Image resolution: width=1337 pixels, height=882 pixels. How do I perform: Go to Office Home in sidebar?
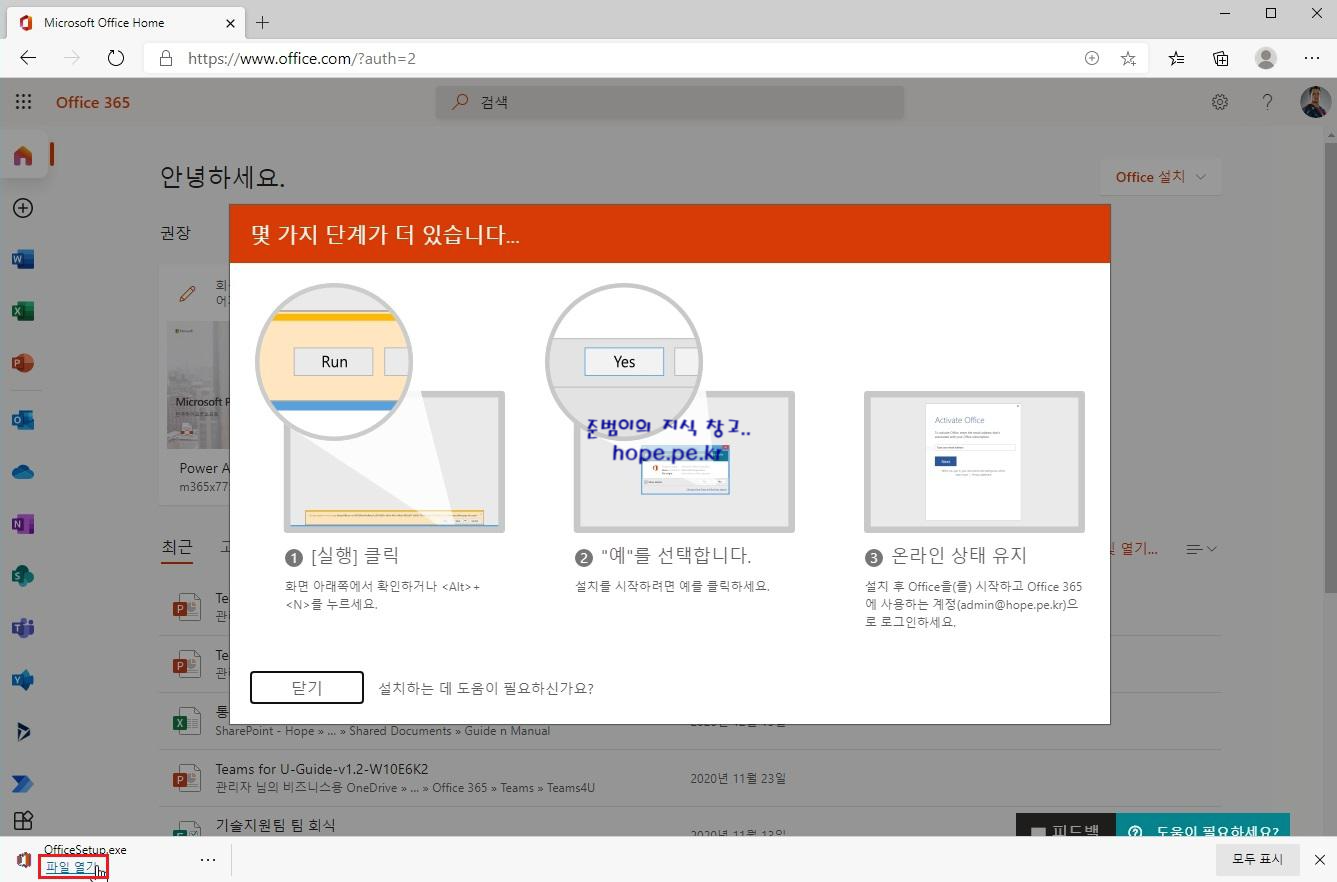coord(23,155)
